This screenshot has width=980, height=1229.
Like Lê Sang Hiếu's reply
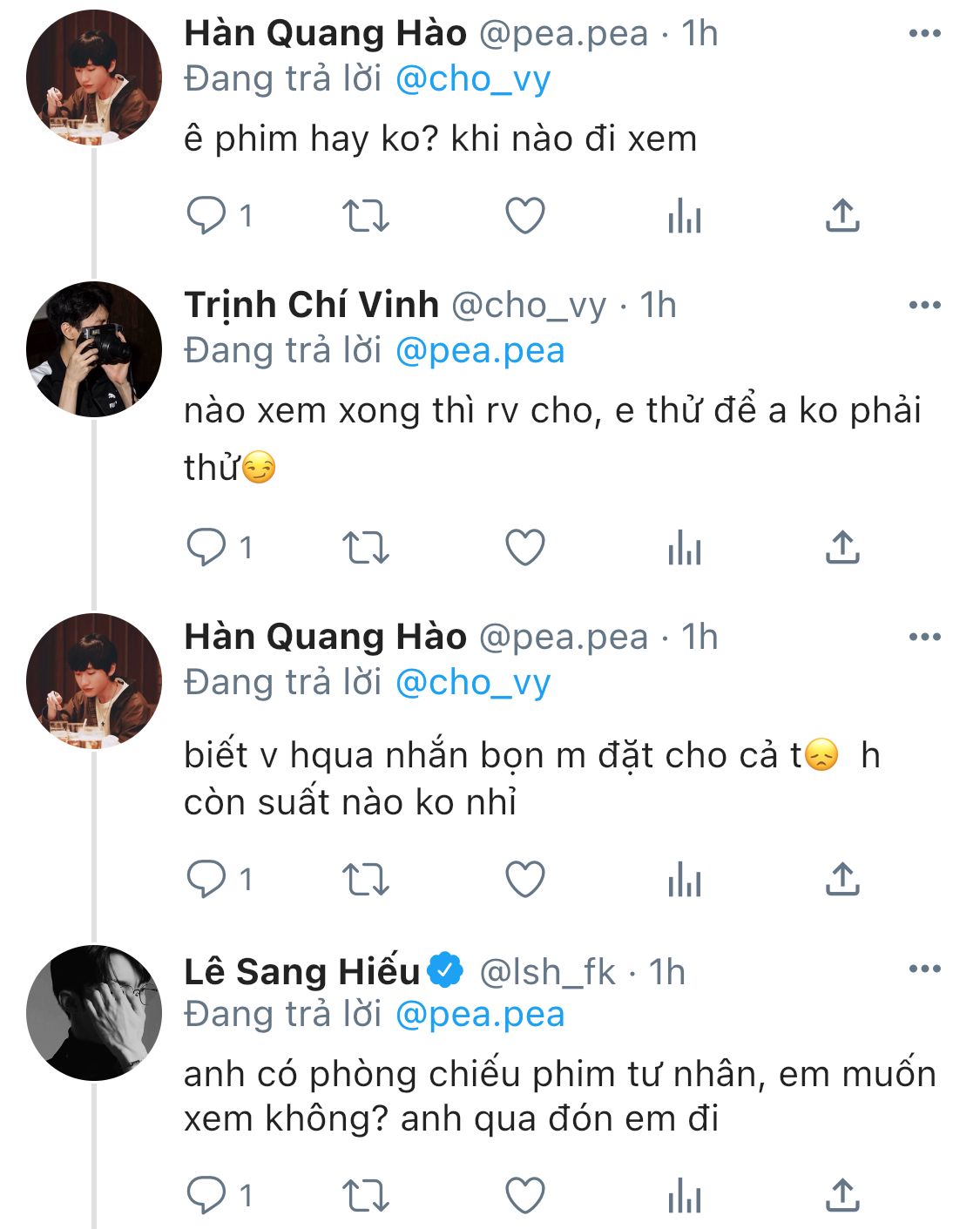click(525, 1195)
